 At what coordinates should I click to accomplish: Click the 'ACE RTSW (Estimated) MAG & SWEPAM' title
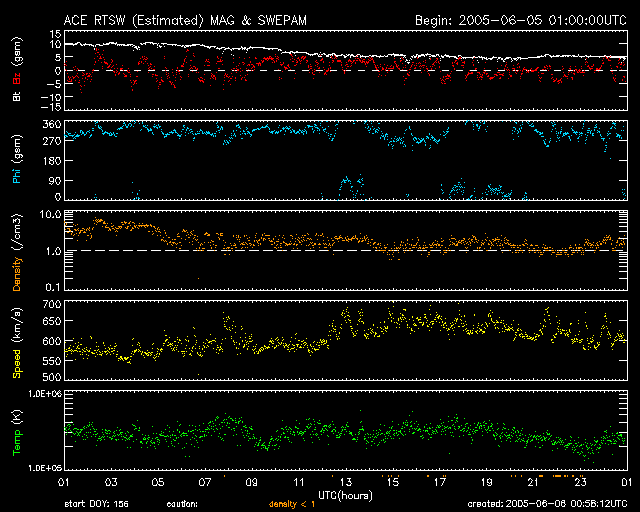[x=185, y=20]
